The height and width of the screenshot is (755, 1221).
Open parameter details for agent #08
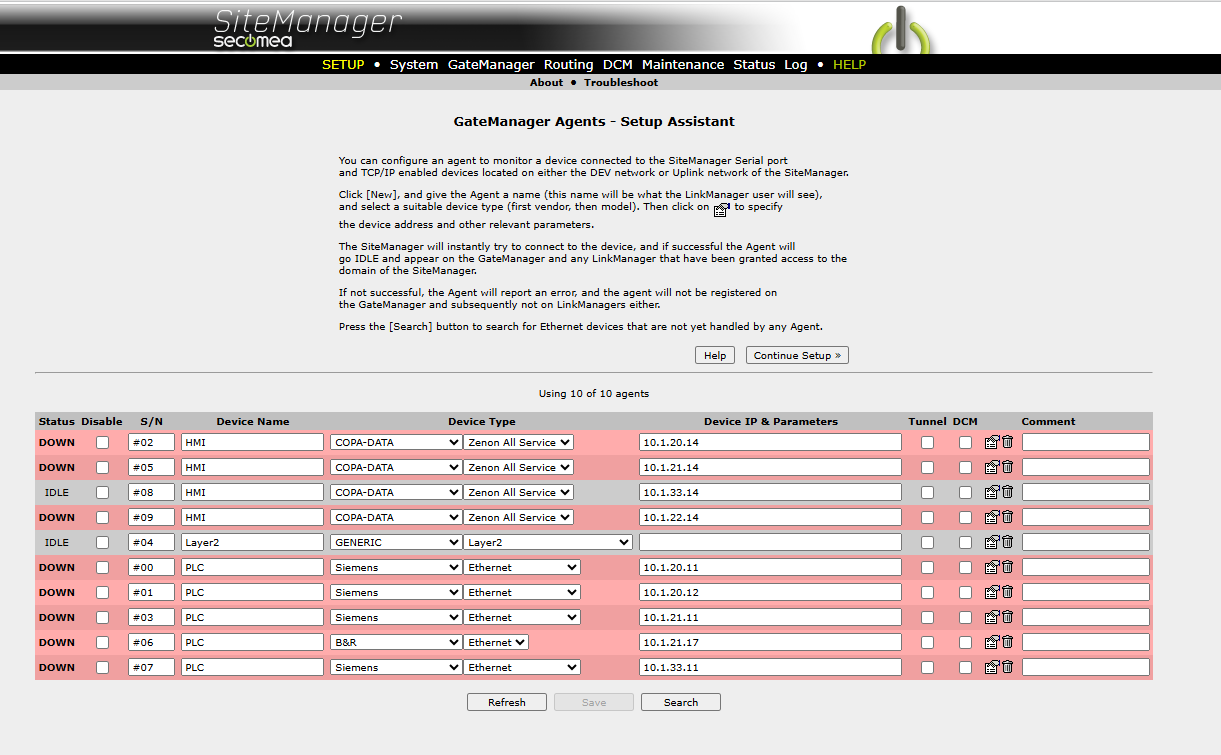(x=992, y=492)
